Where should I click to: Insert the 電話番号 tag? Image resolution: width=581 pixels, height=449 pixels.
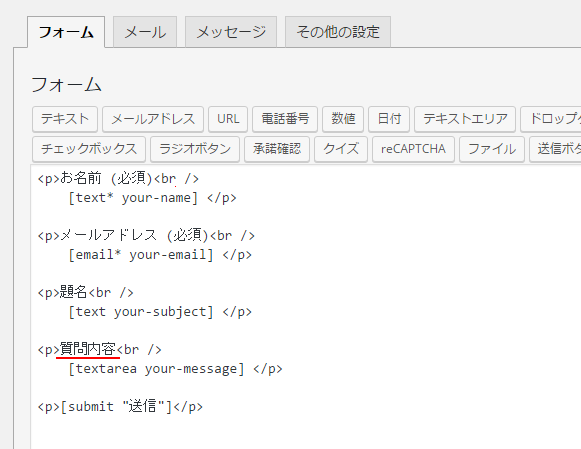[x=285, y=119]
